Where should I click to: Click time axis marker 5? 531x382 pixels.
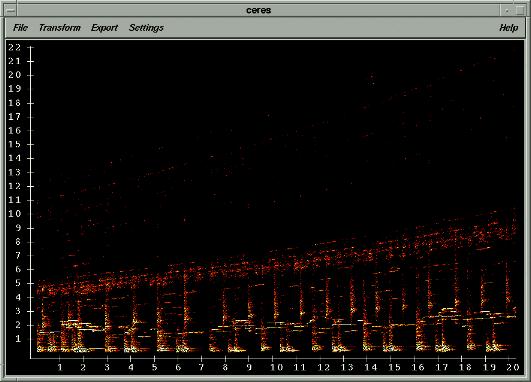click(x=154, y=367)
